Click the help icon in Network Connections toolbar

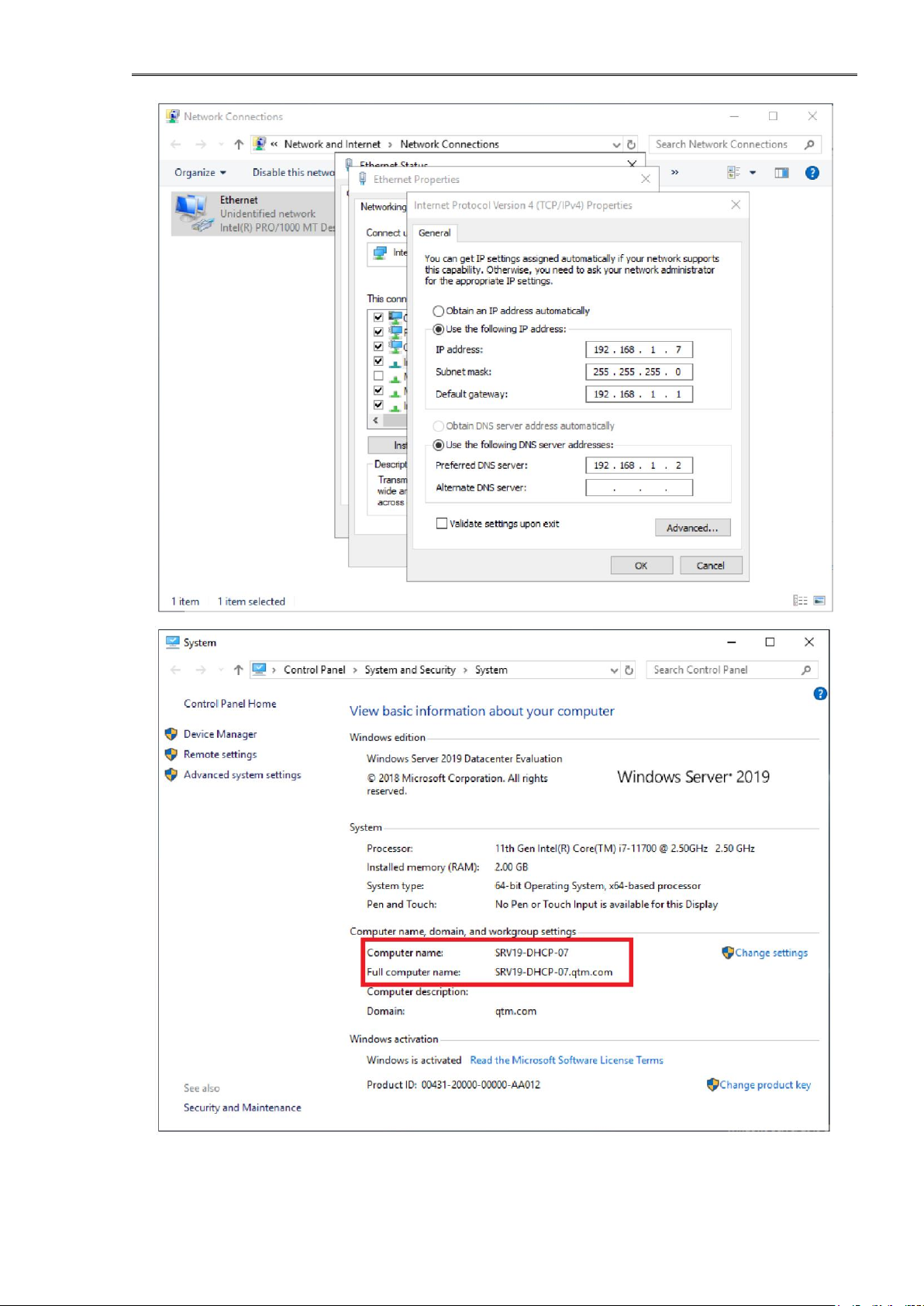[812, 173]
